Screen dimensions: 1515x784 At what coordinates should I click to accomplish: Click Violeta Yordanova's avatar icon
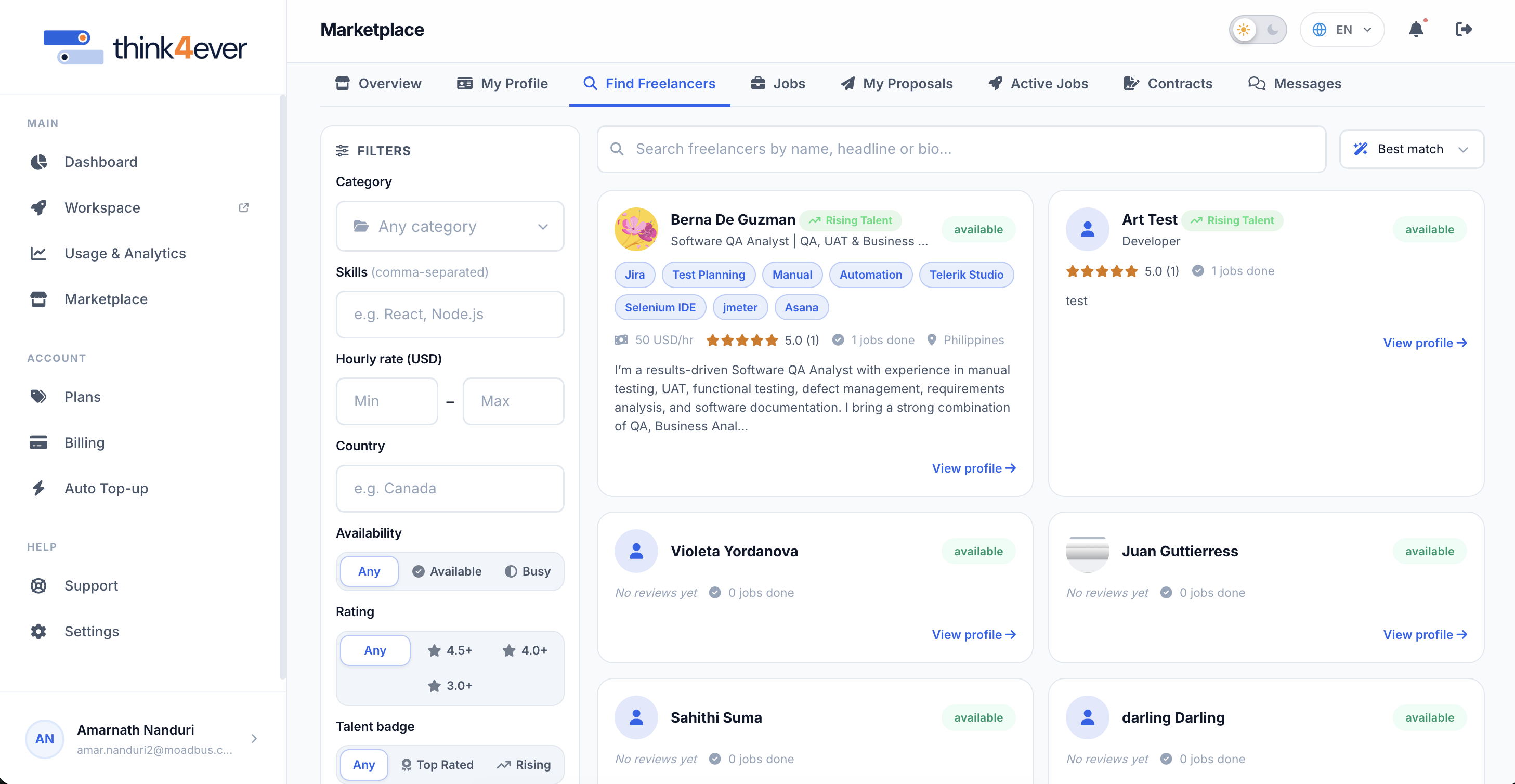636,551
